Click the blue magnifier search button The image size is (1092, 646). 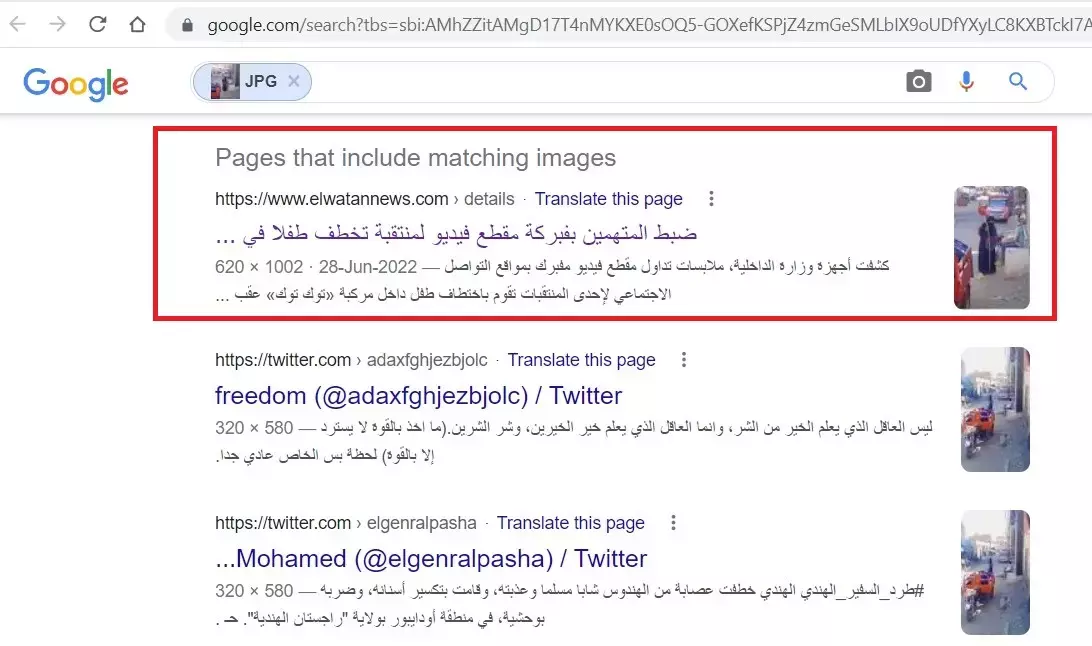click(1017, 81)
